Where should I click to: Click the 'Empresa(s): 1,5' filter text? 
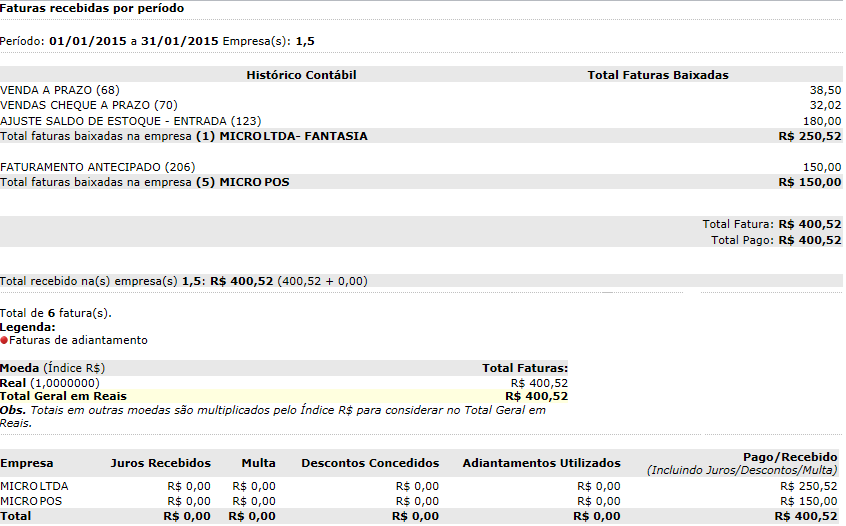pyautogui.click(x=269, y=41)
